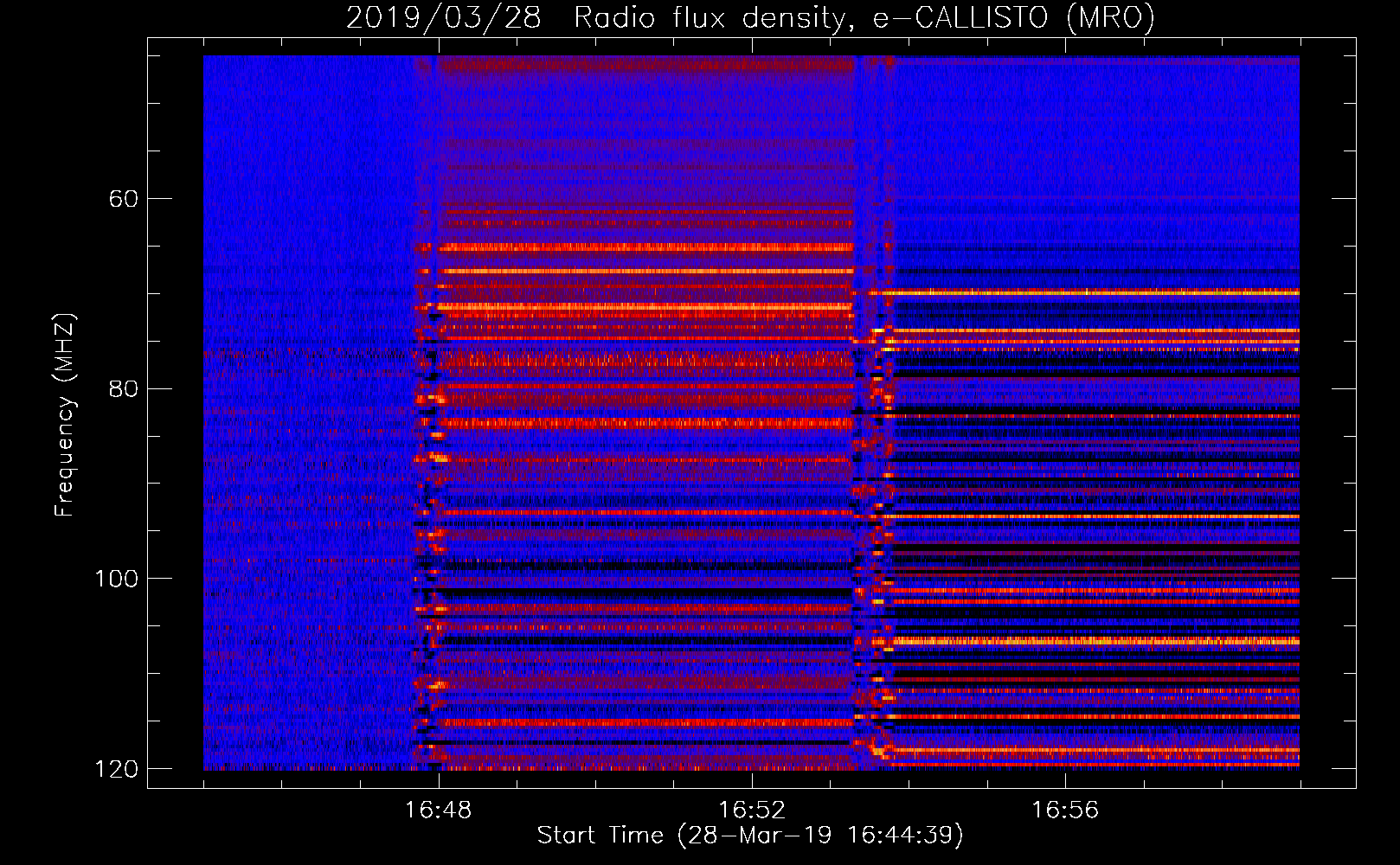
Task: Select the 16:48 time axis tick label
Action: [439, 810]
